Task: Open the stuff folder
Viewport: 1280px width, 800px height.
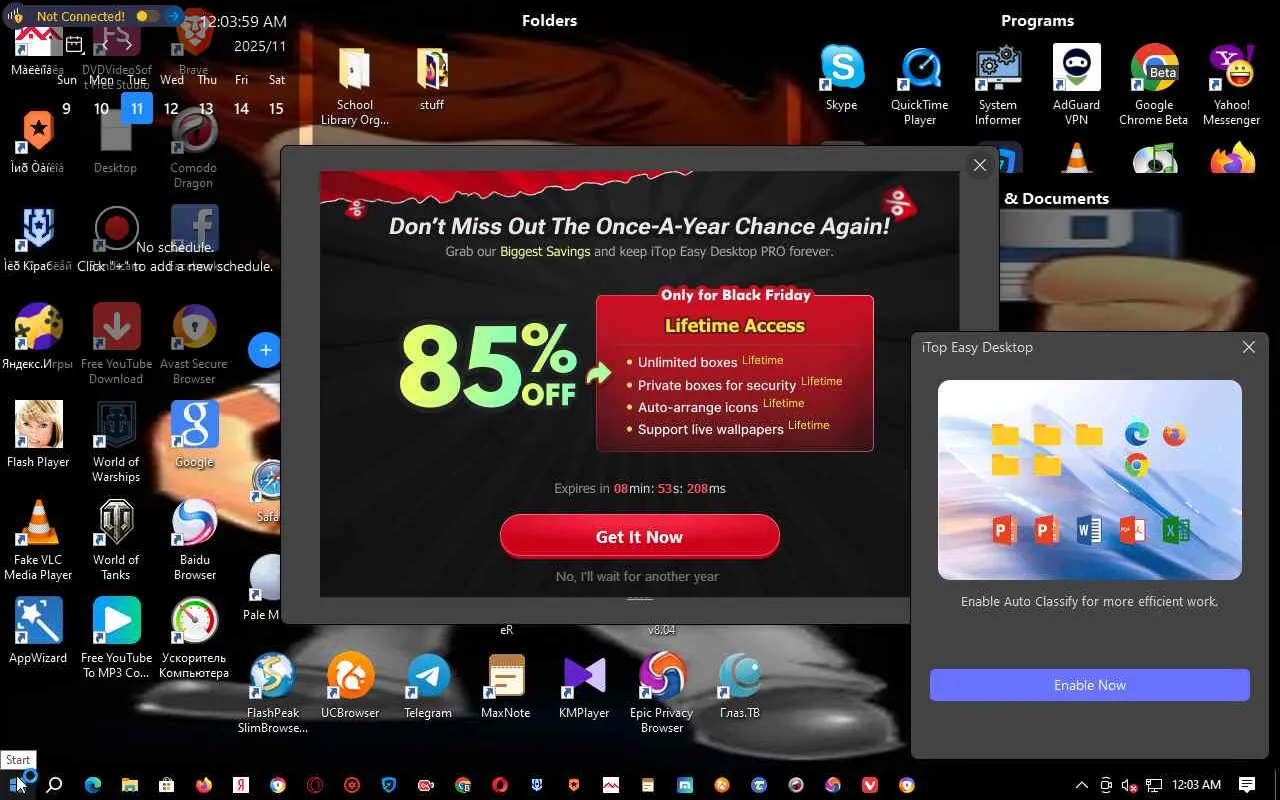Action: (x=432, y=78)
